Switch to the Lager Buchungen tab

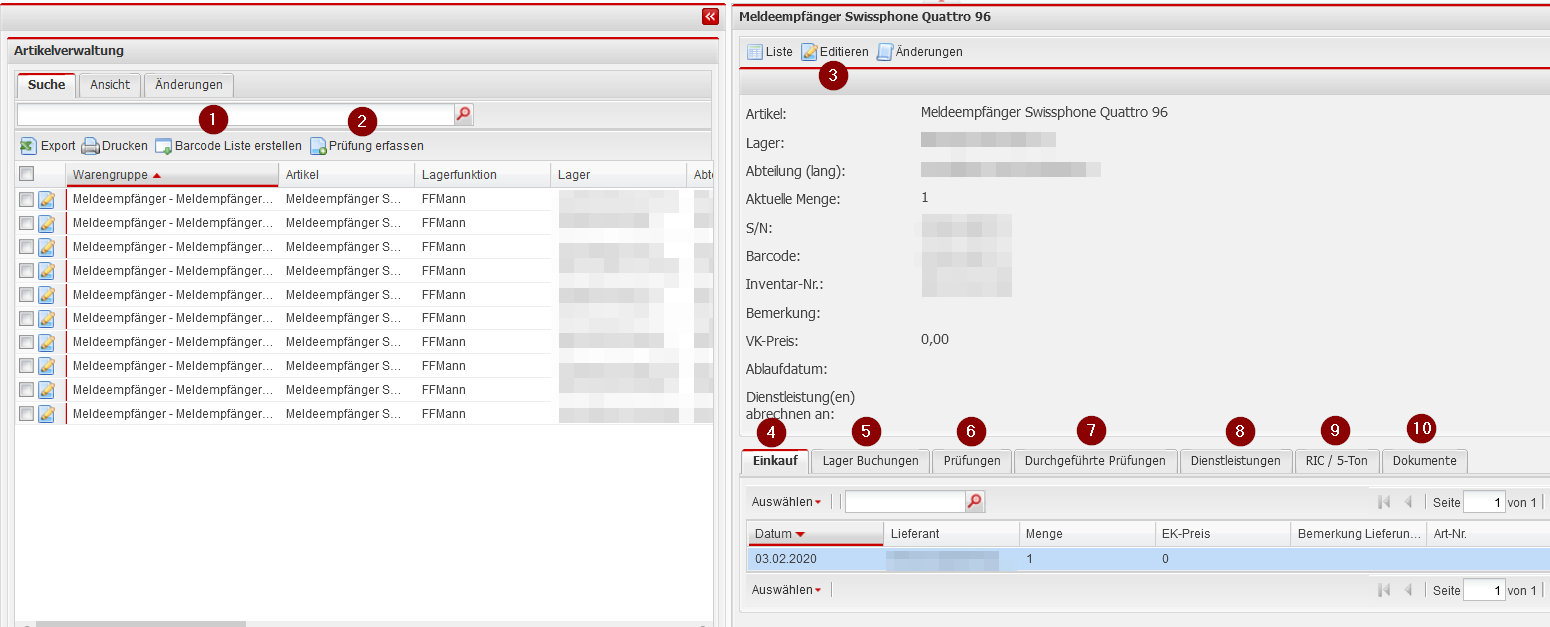(870, 461)
